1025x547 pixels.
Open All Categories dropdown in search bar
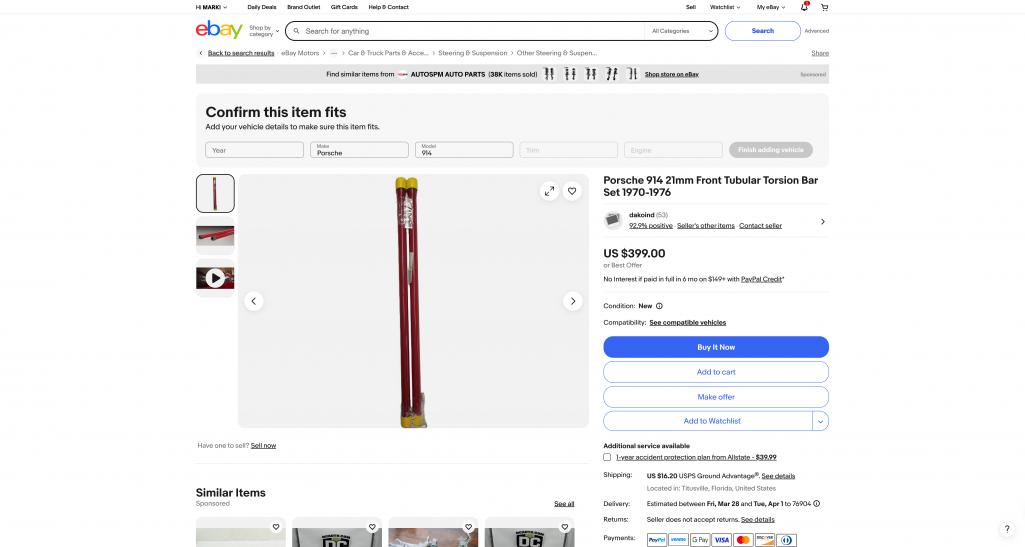[x=682, y=31]
